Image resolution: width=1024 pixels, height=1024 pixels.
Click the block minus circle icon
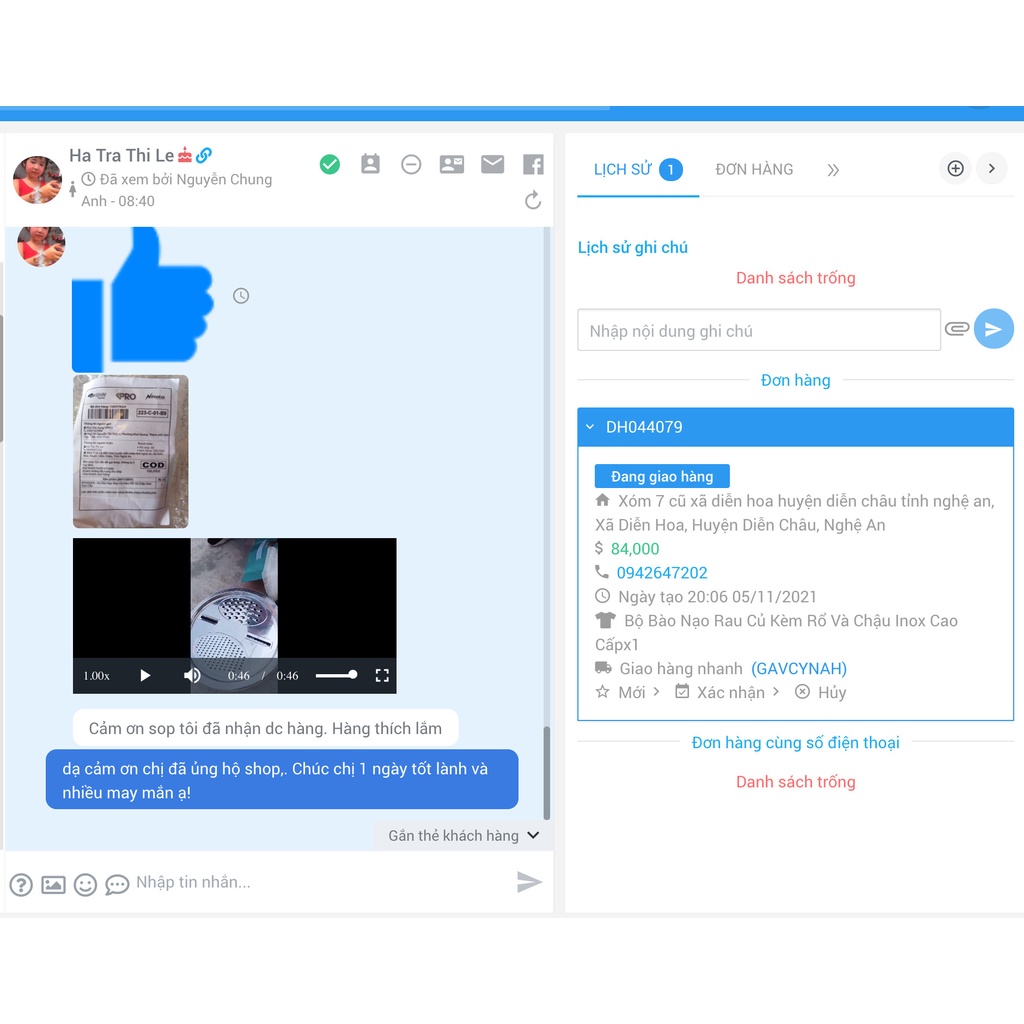coord(411,165)
